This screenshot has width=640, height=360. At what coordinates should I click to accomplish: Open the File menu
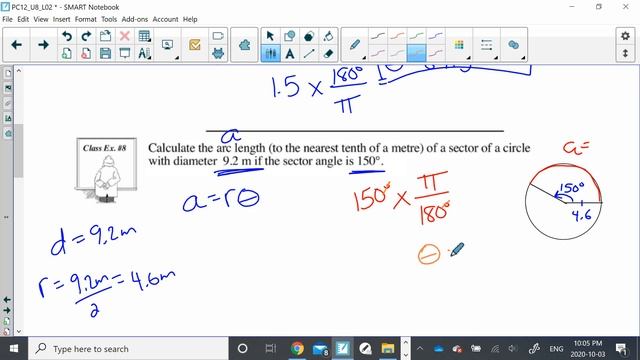coord(7,19)
